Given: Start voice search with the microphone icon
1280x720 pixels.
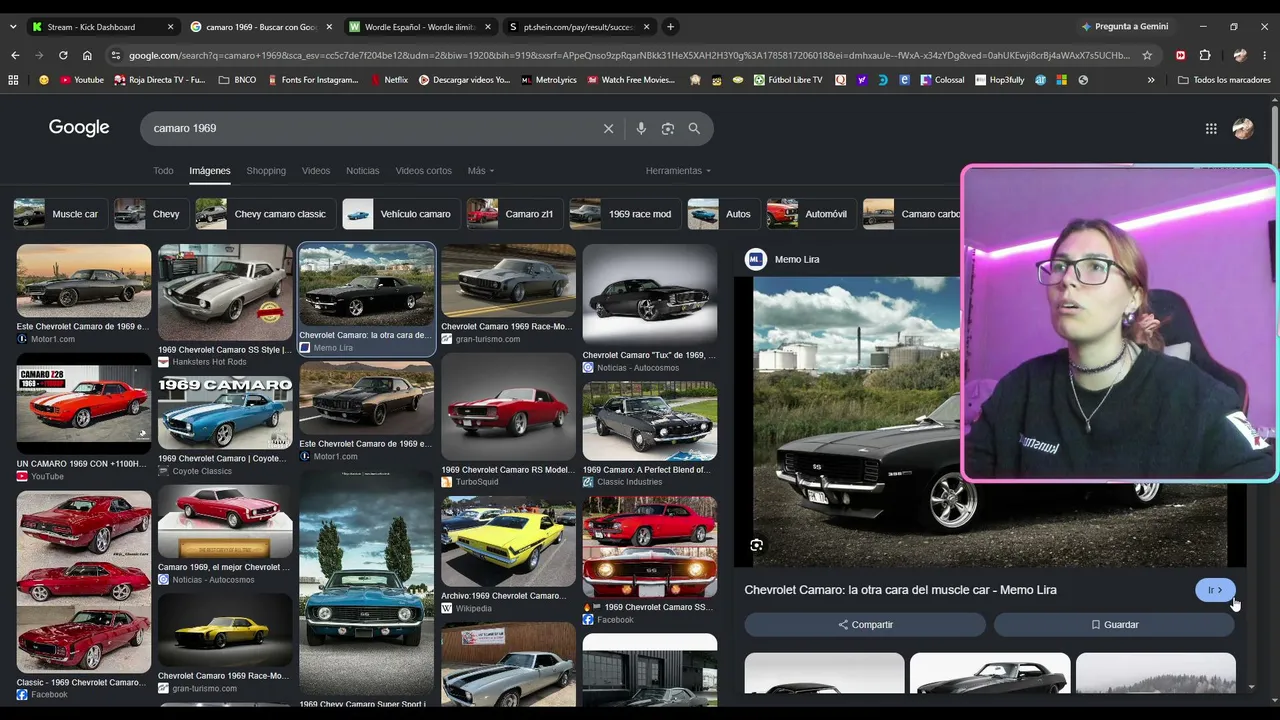Looking at the screenshot, I should [x=641, y=128].
